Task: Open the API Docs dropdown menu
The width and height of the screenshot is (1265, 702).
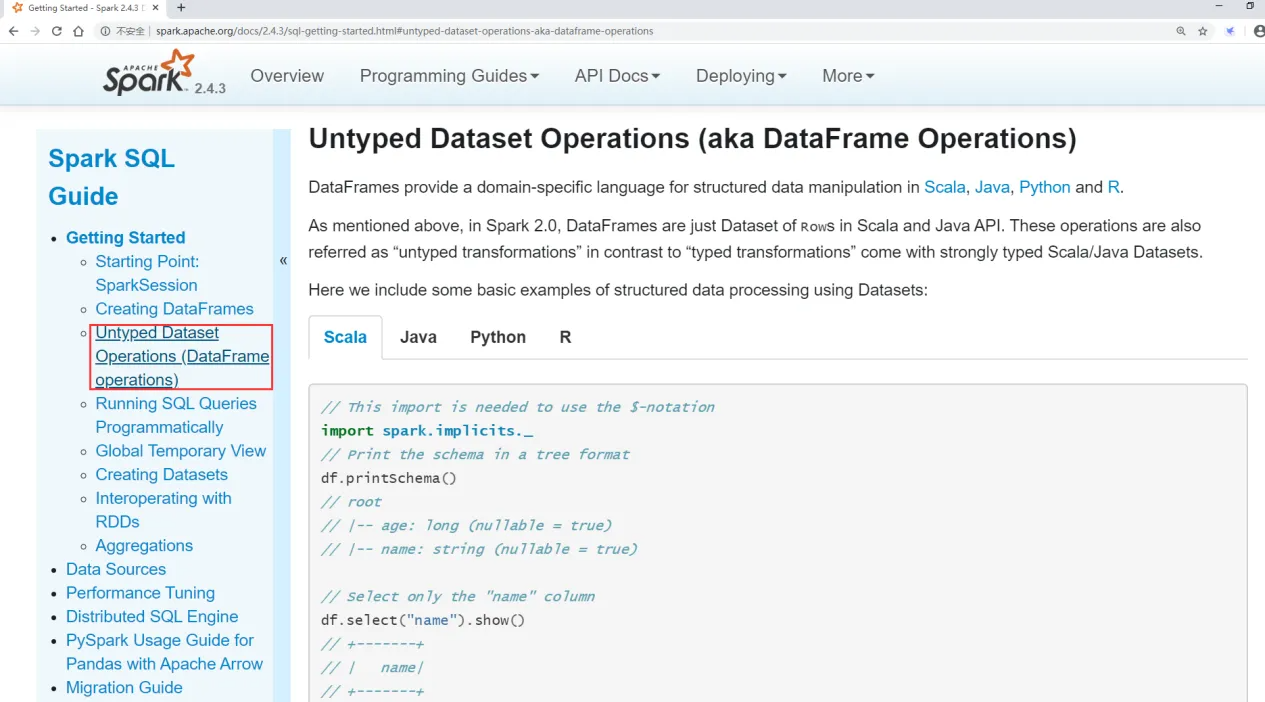Action: pos(617,76)
